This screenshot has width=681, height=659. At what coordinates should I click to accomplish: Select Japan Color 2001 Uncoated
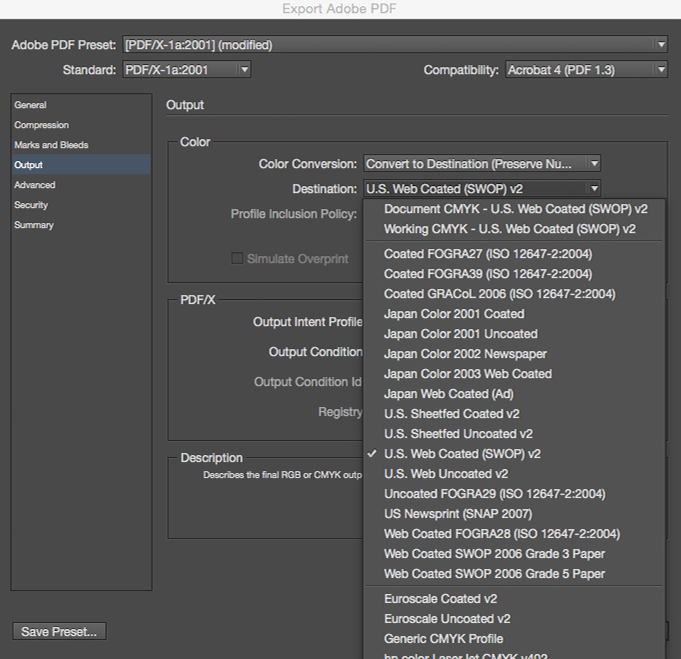[514, 334]
